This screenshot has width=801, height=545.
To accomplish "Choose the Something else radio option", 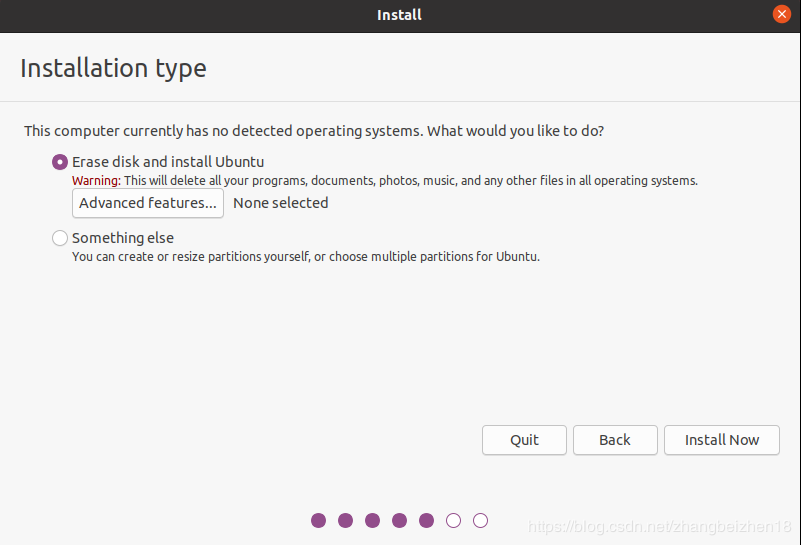I will (60, 238).
